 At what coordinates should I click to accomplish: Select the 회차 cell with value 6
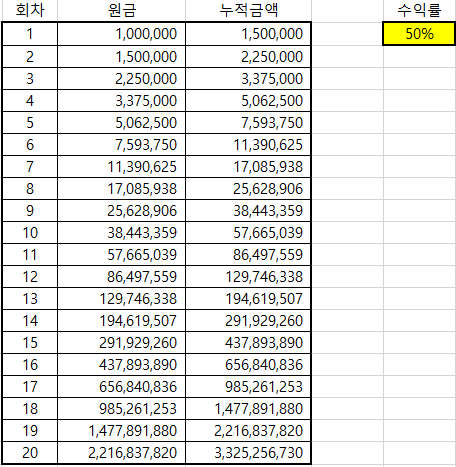click(30, 145)
